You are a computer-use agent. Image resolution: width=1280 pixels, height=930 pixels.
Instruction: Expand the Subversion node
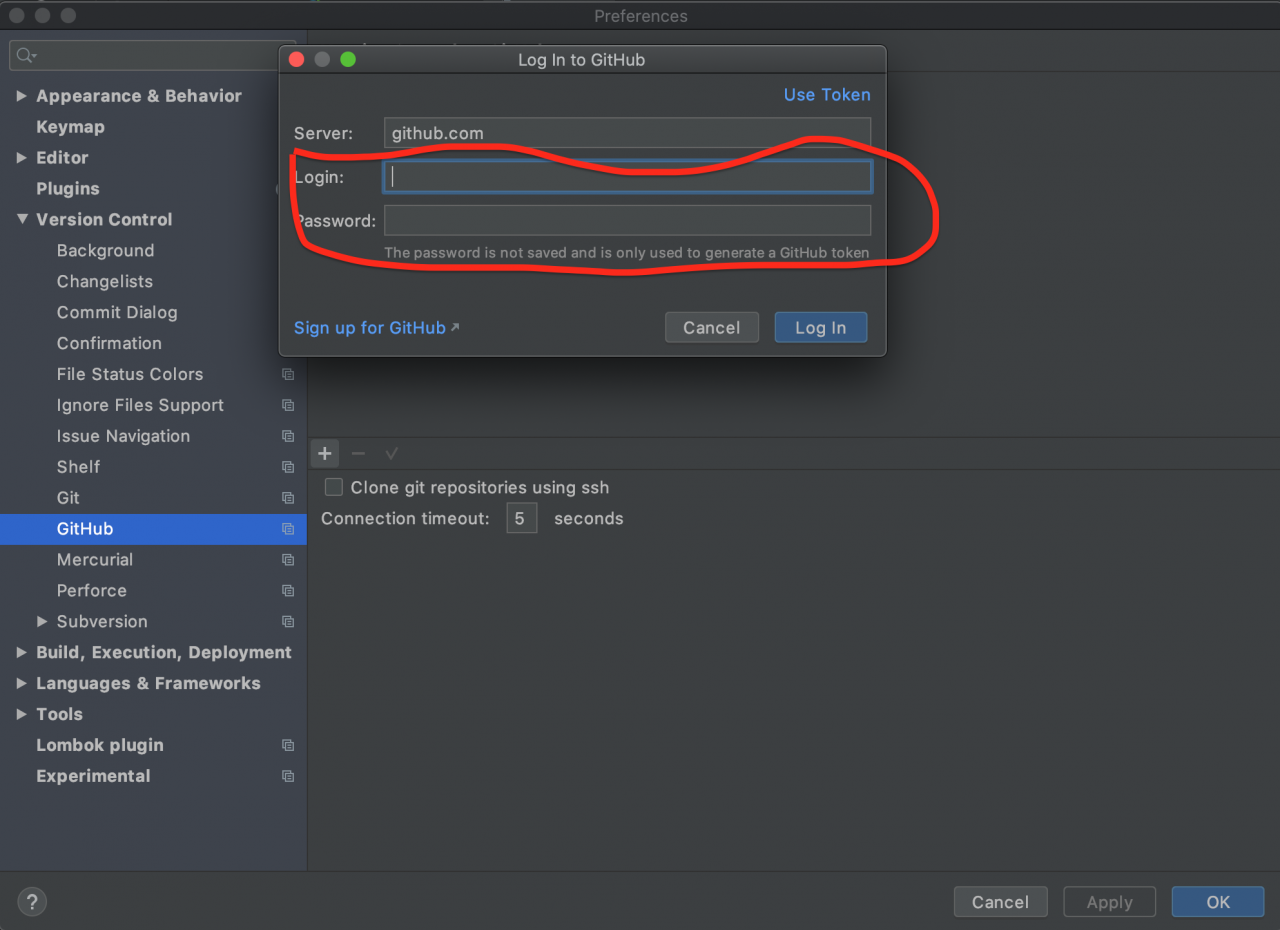(x=42, y=621)
